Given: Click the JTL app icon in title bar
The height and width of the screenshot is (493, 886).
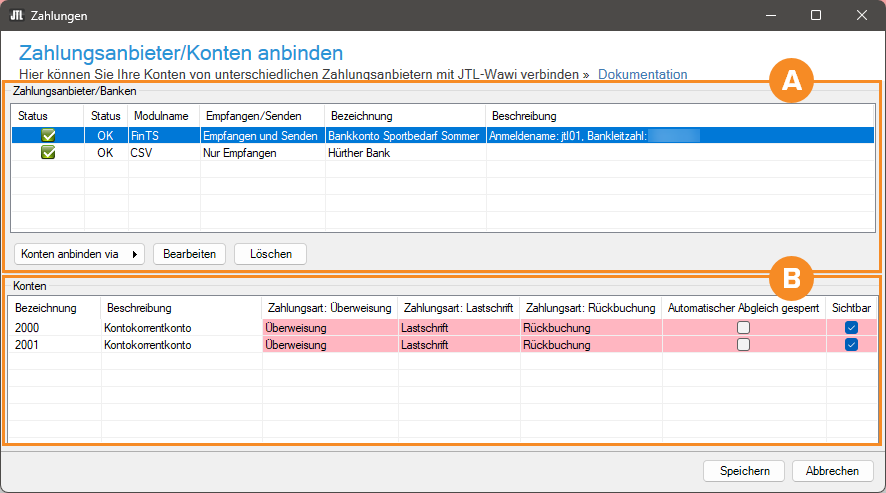Looking at the screenshot, I should [x=17, y=16].
